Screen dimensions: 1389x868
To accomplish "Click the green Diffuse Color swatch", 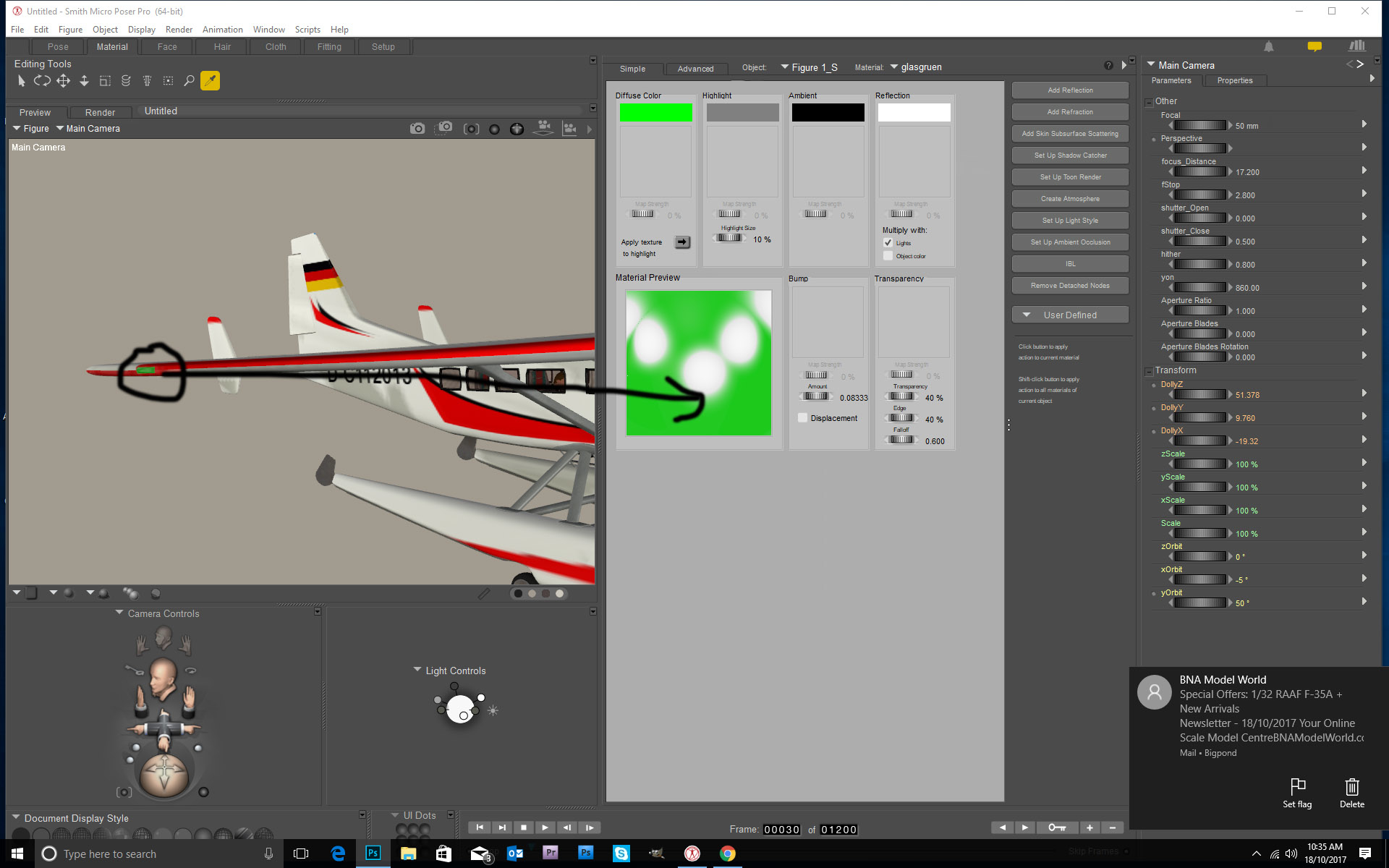I will (655, 113).
